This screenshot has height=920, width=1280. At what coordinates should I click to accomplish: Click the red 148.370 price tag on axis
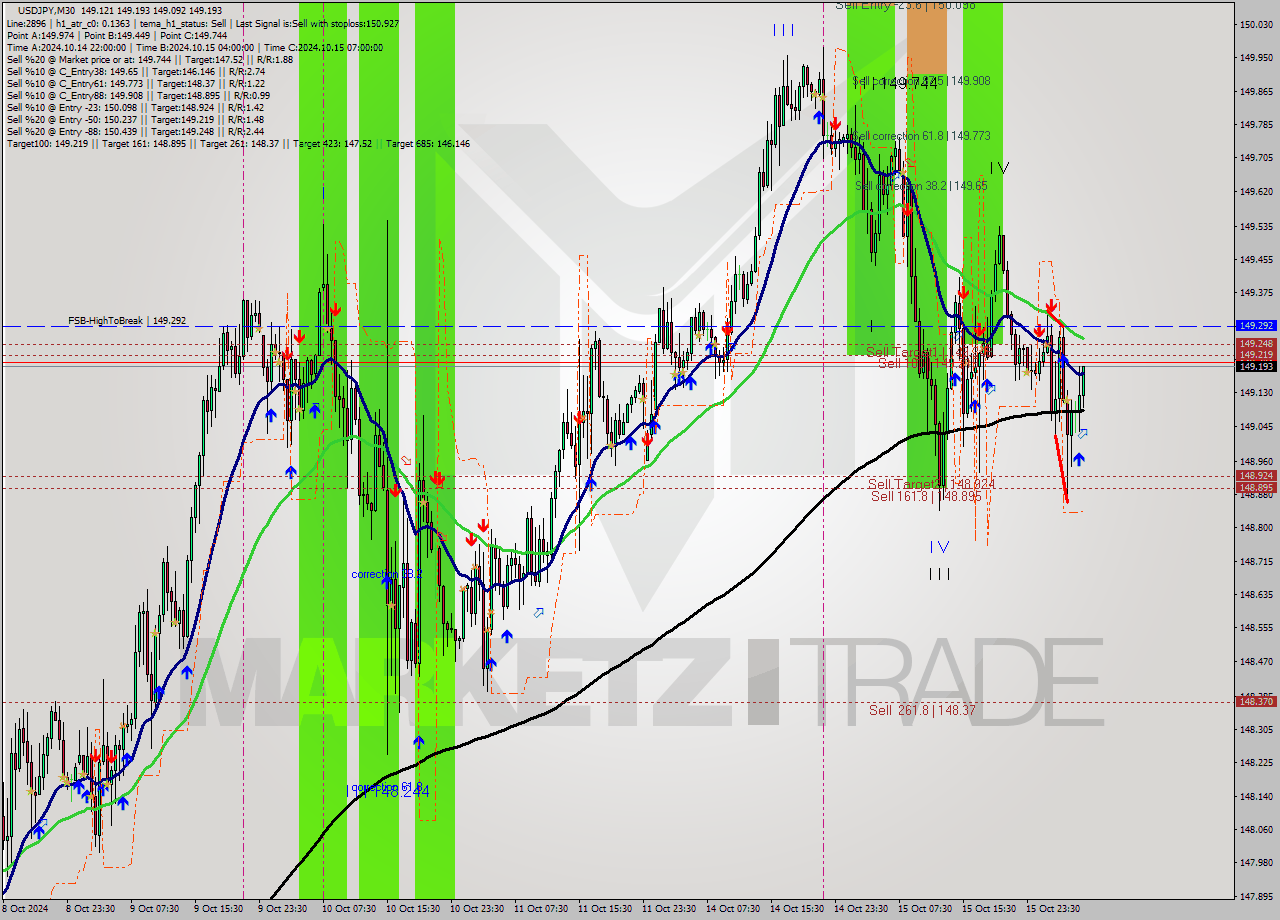click(1256, 702)
